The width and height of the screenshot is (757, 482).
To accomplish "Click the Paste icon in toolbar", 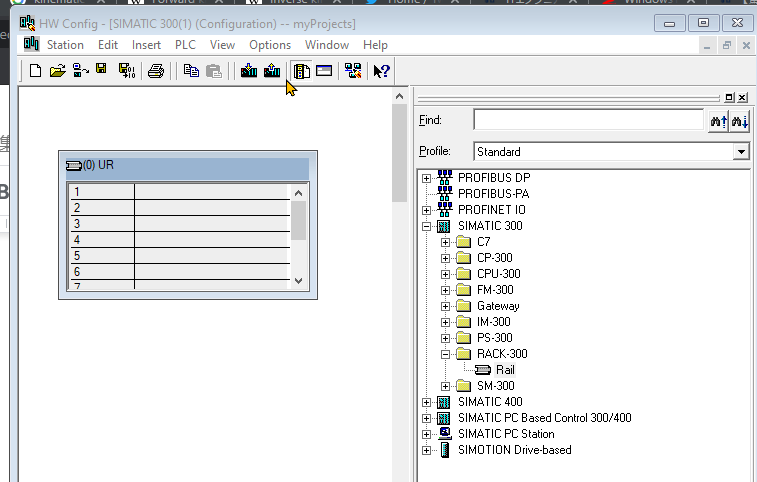I will coord(213,71).
